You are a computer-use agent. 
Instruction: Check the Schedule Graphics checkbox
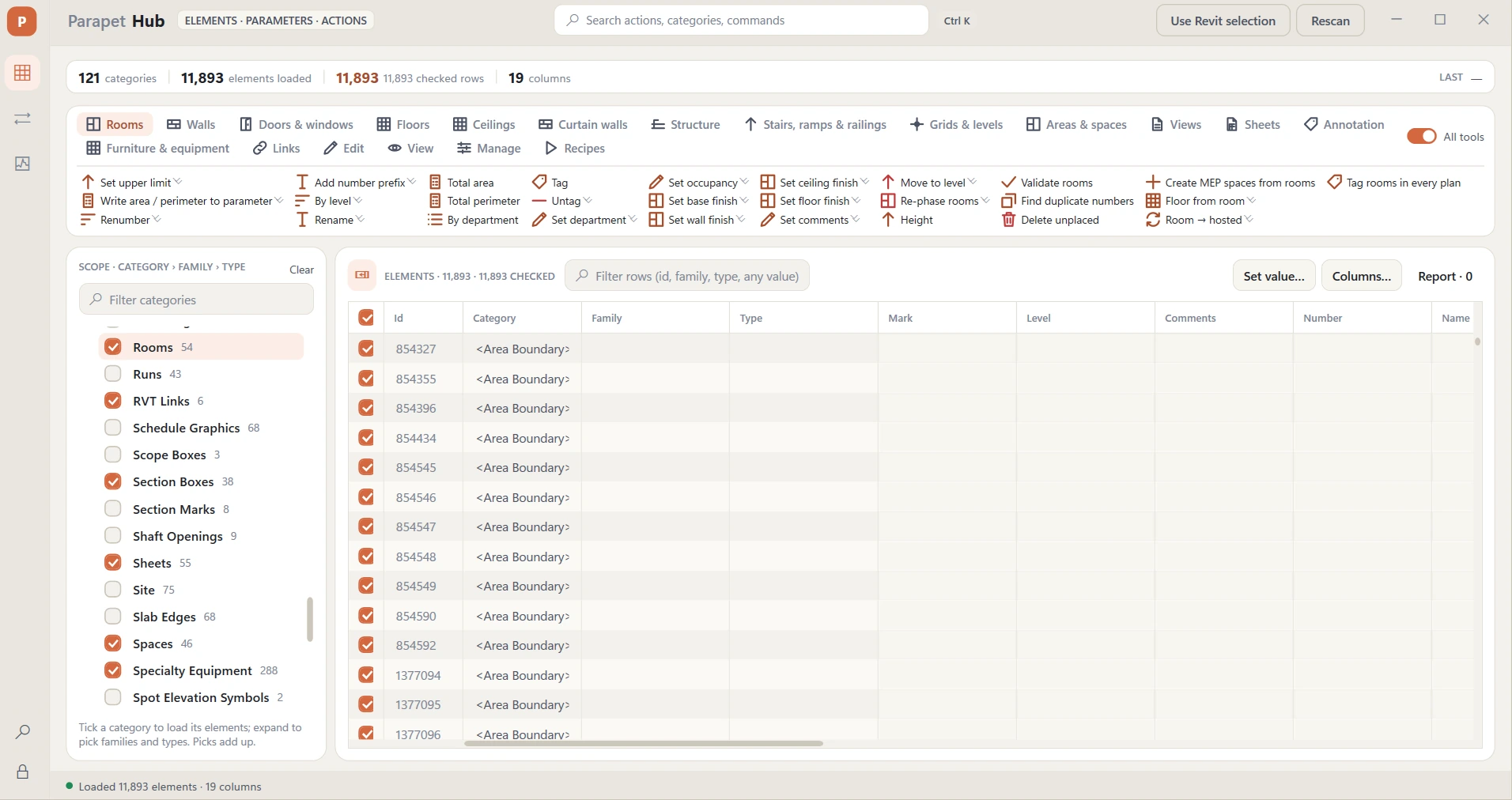pos(113,428)
